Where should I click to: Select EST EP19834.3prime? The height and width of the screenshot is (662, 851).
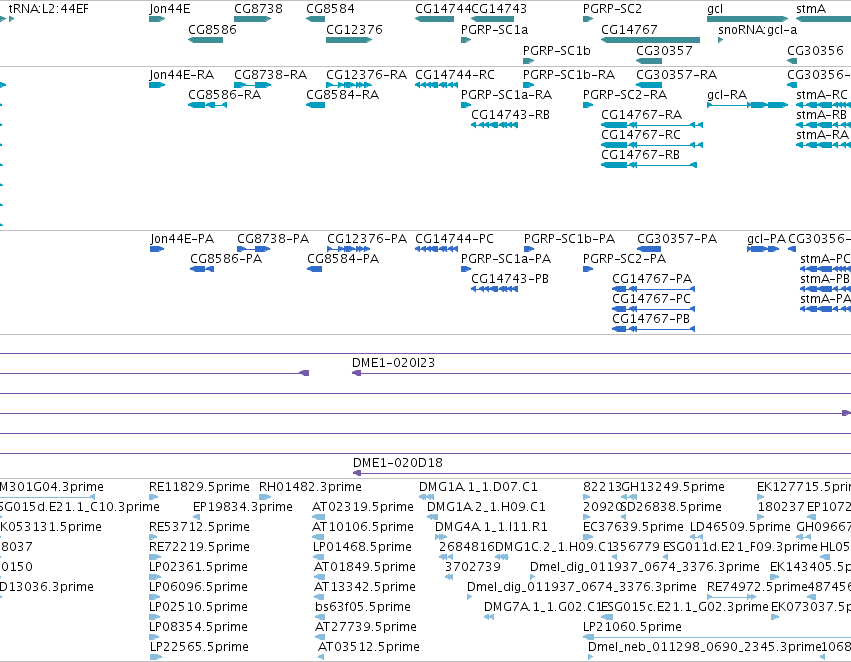[243, 507]
